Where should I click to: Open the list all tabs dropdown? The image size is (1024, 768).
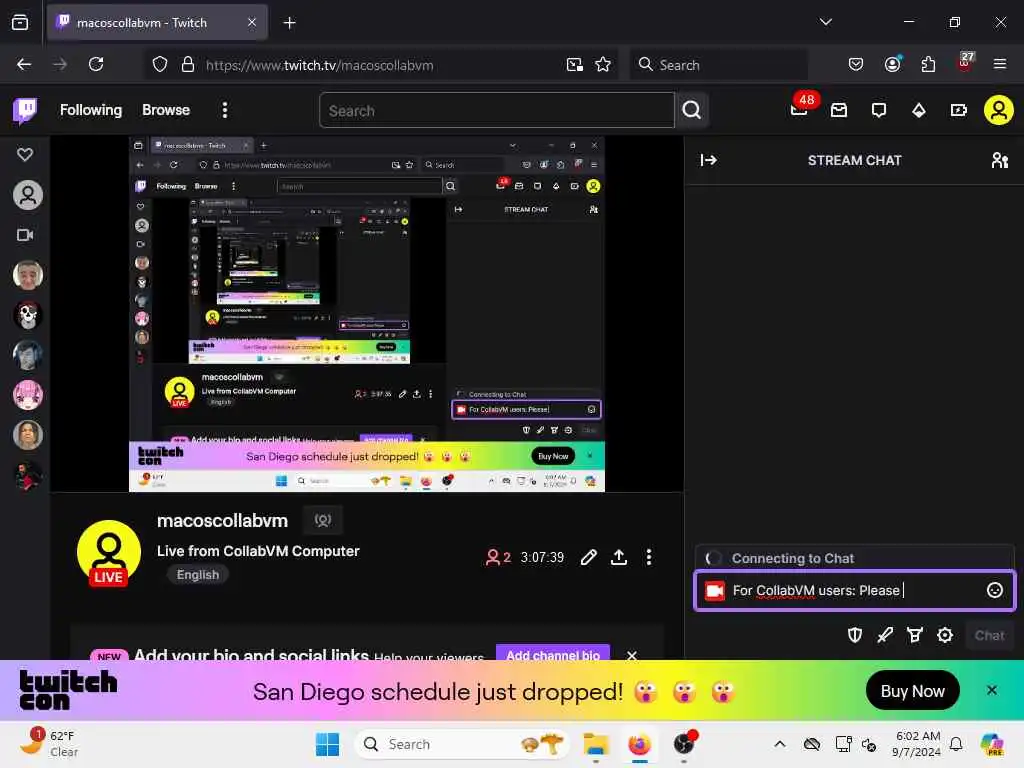point(825,22)
